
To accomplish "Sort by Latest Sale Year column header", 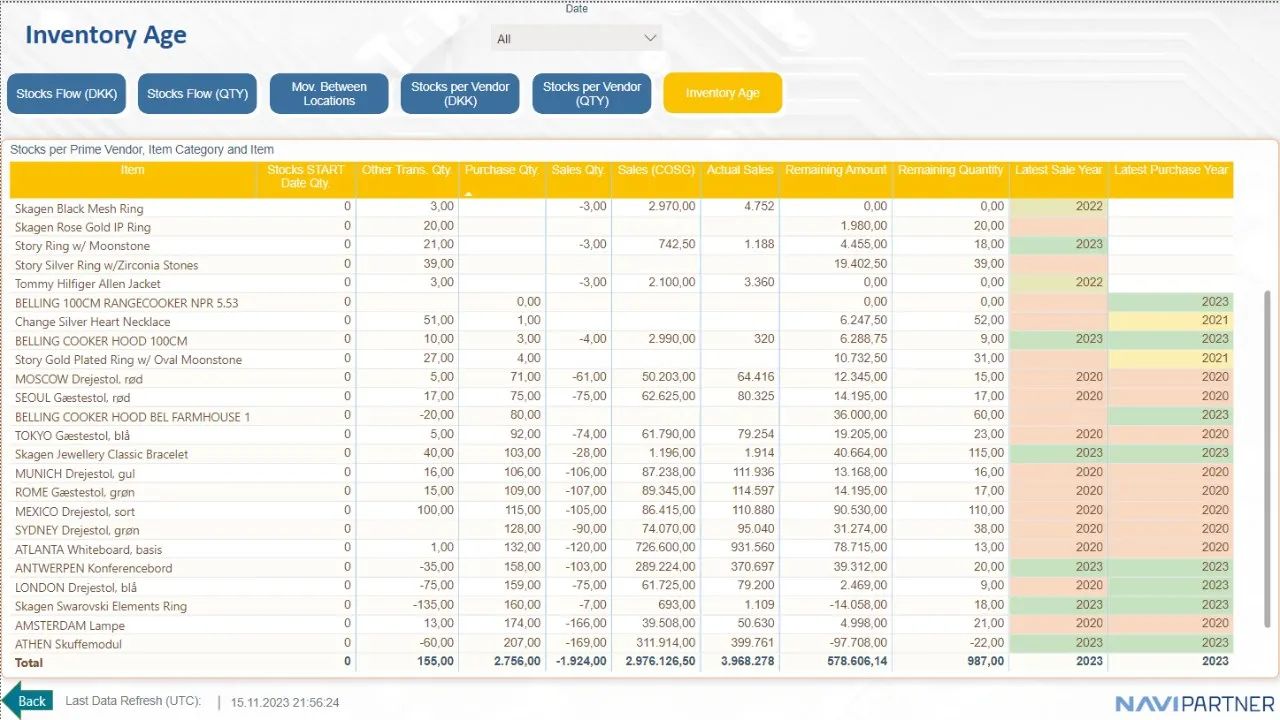I will click(1059, 170).
